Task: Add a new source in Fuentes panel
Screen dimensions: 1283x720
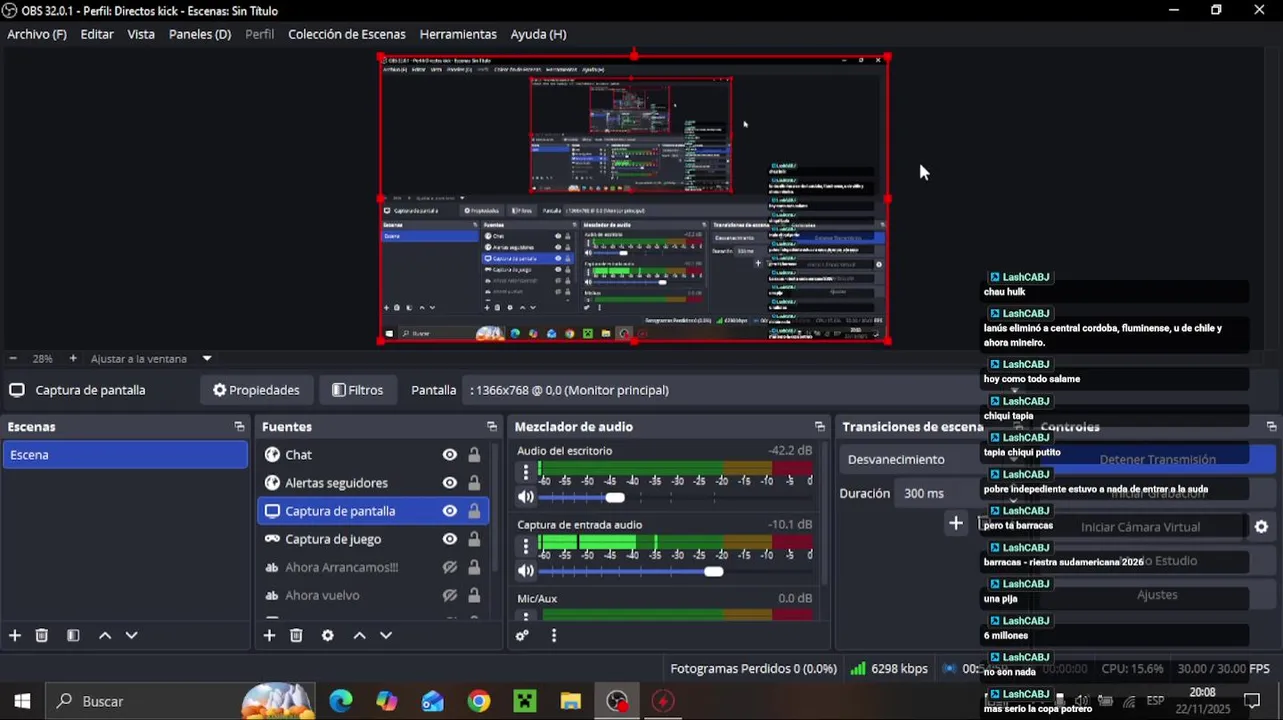Action: coord(269,635)
